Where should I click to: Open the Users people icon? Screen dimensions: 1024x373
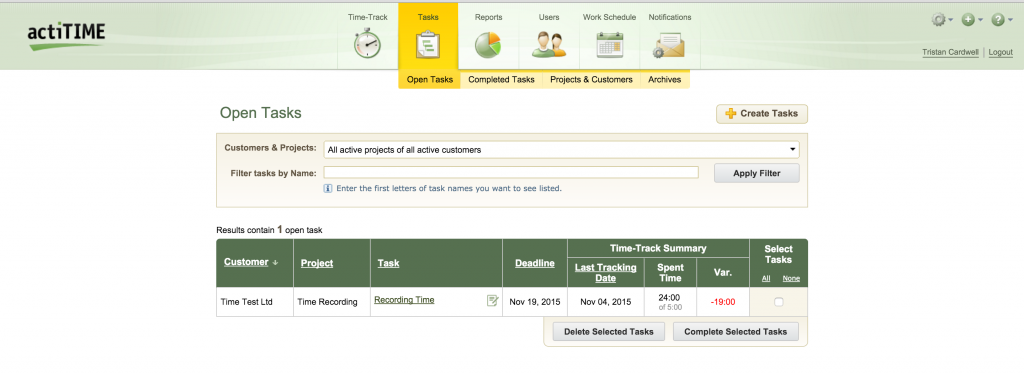(549, 45)
